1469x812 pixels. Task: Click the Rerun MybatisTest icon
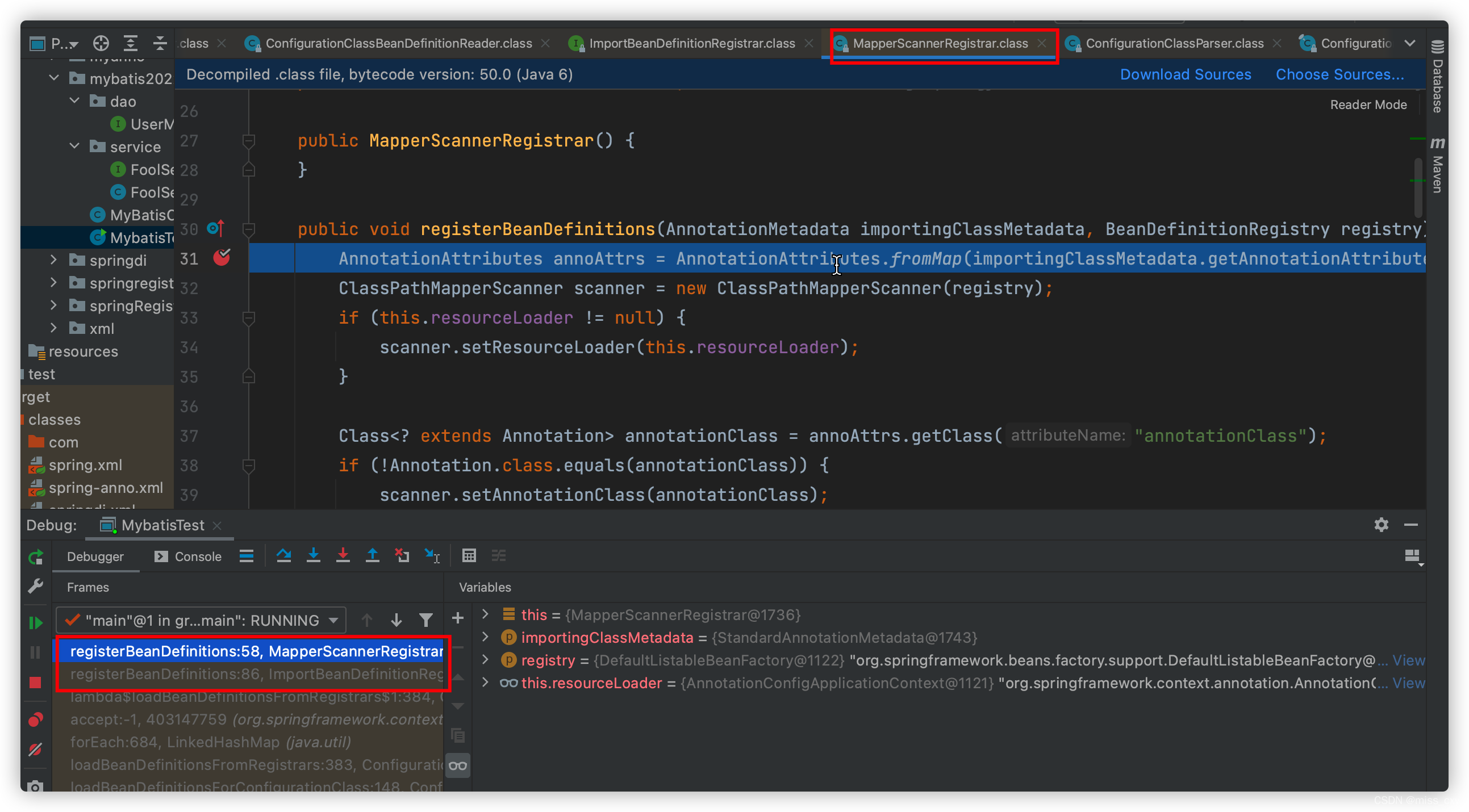tap(35, 557)
